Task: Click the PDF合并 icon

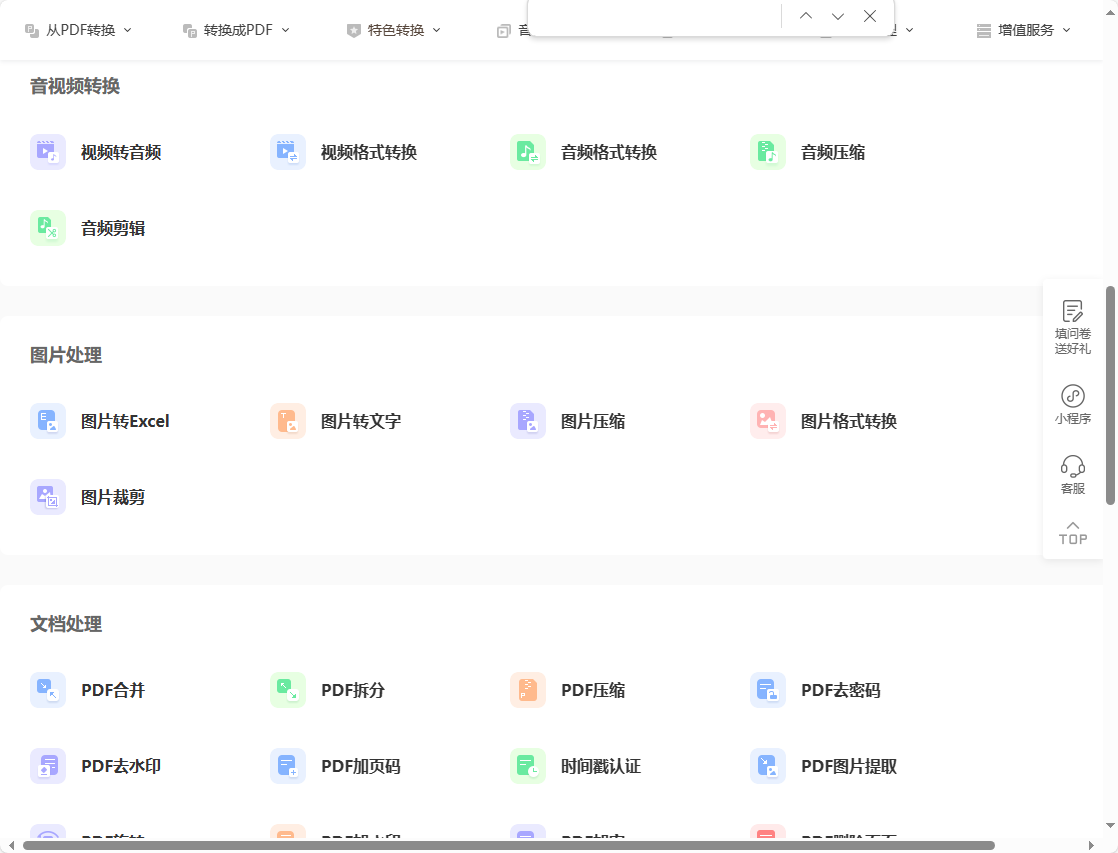Action: pos(48,690)
